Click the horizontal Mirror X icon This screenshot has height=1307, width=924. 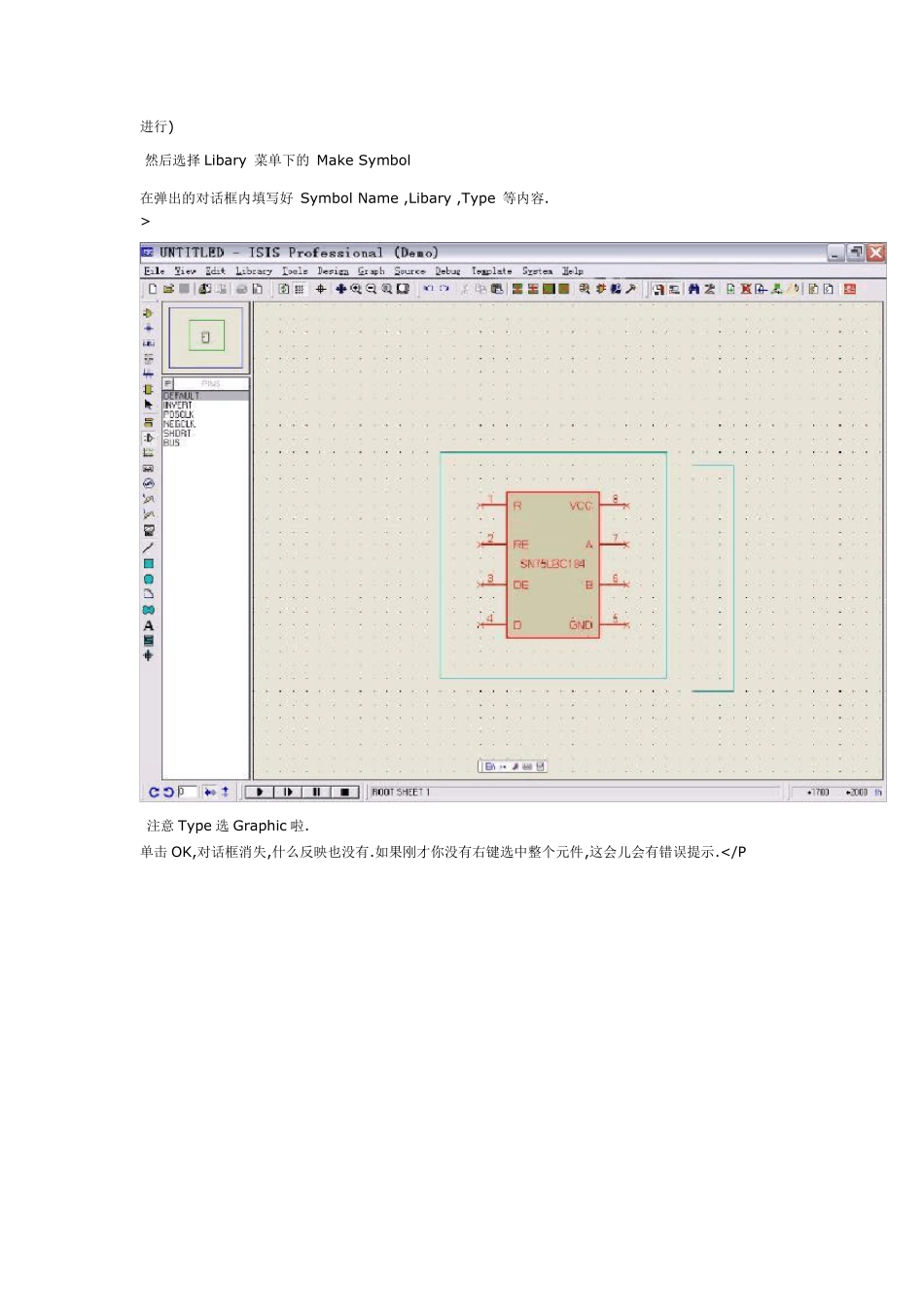click(x=210, y=793)
